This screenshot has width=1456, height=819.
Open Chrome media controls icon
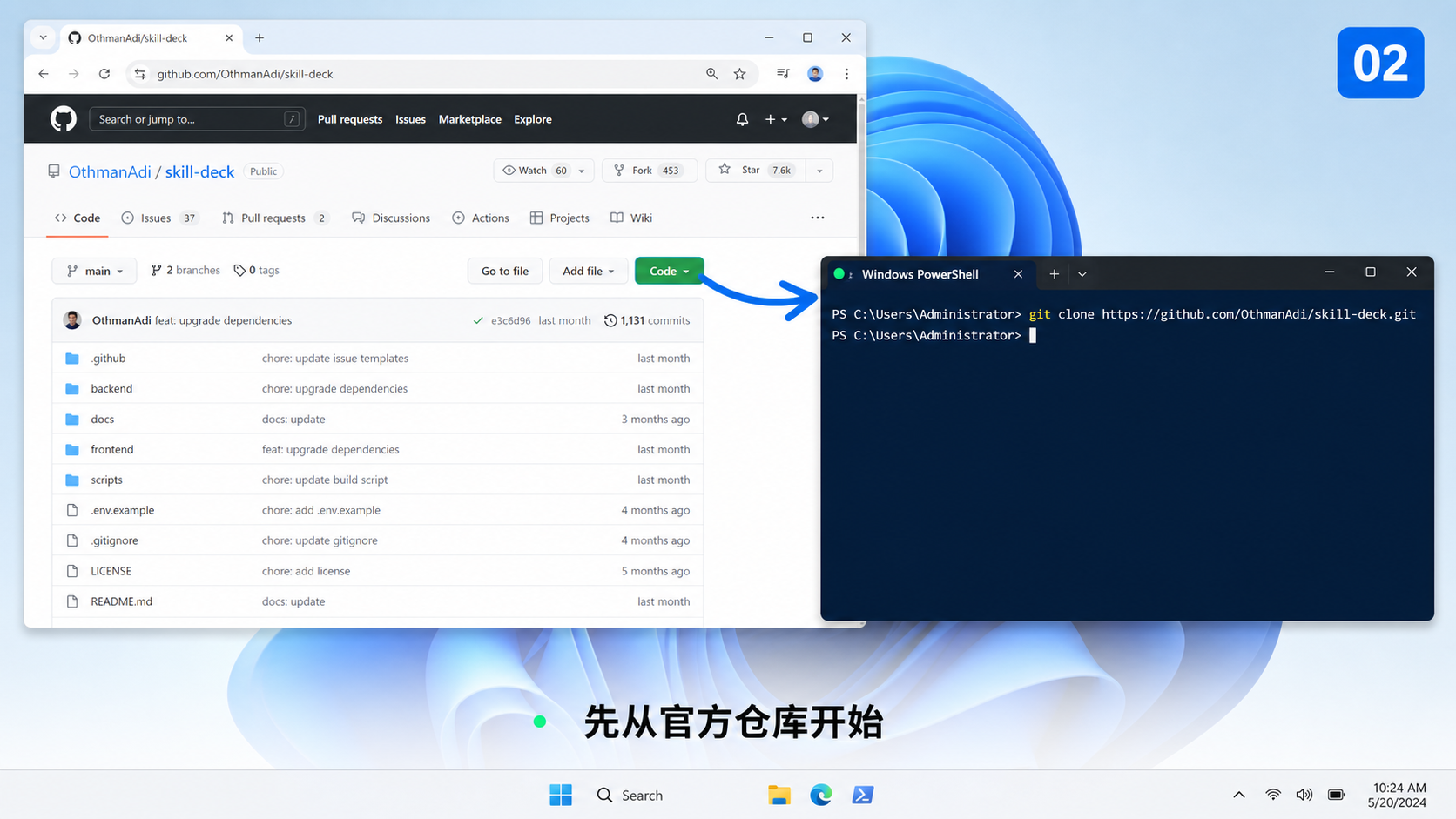point(783,74)
